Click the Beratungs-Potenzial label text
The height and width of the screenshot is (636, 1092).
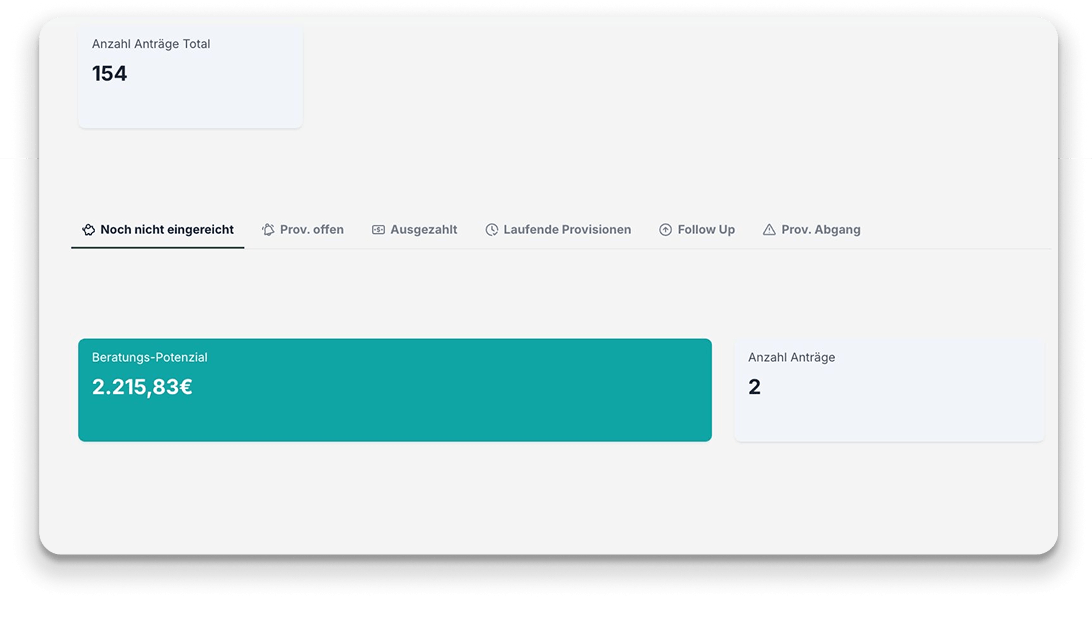click(149, 357)
